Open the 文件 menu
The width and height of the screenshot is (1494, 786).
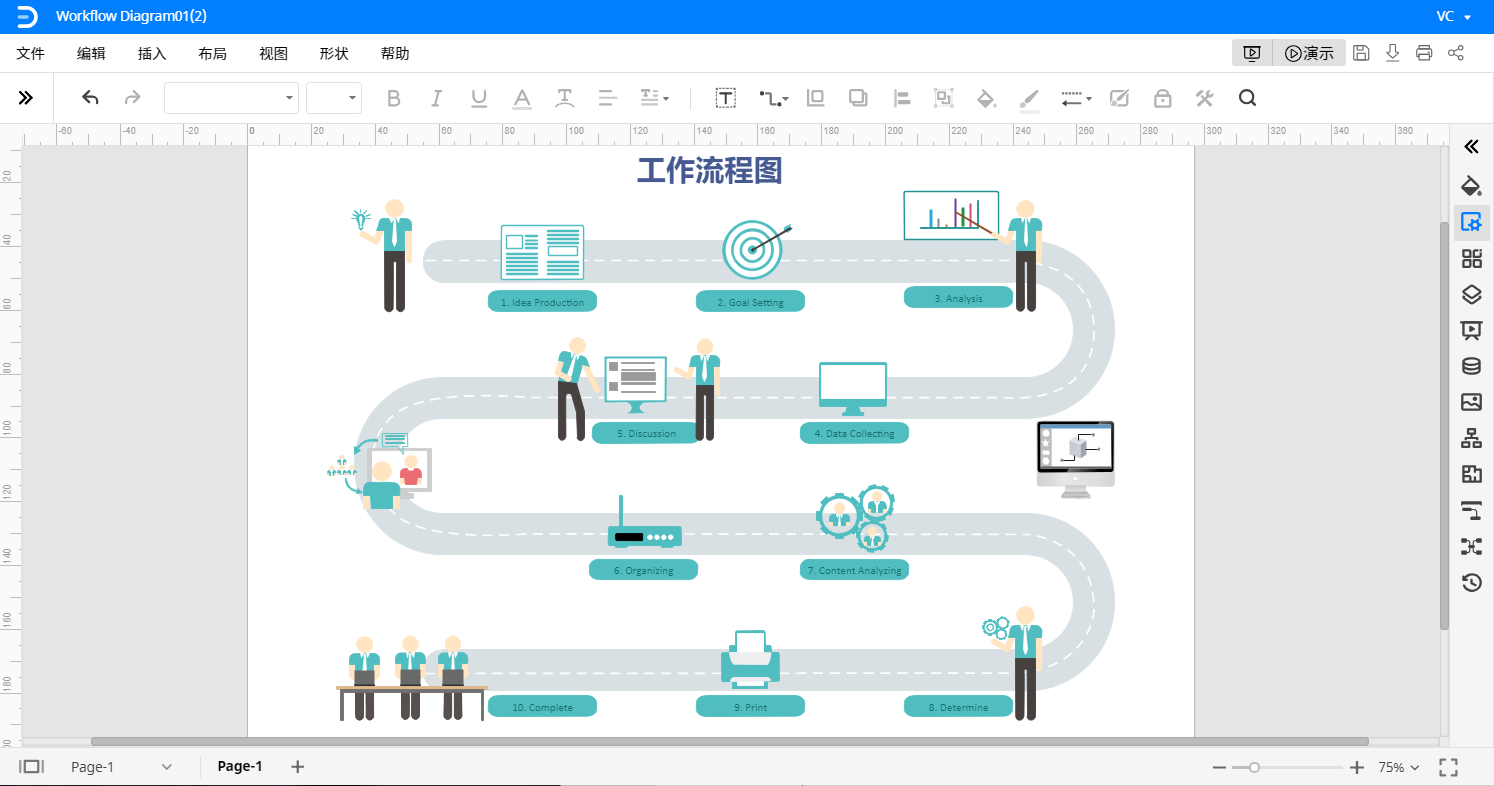pos(31,54)
